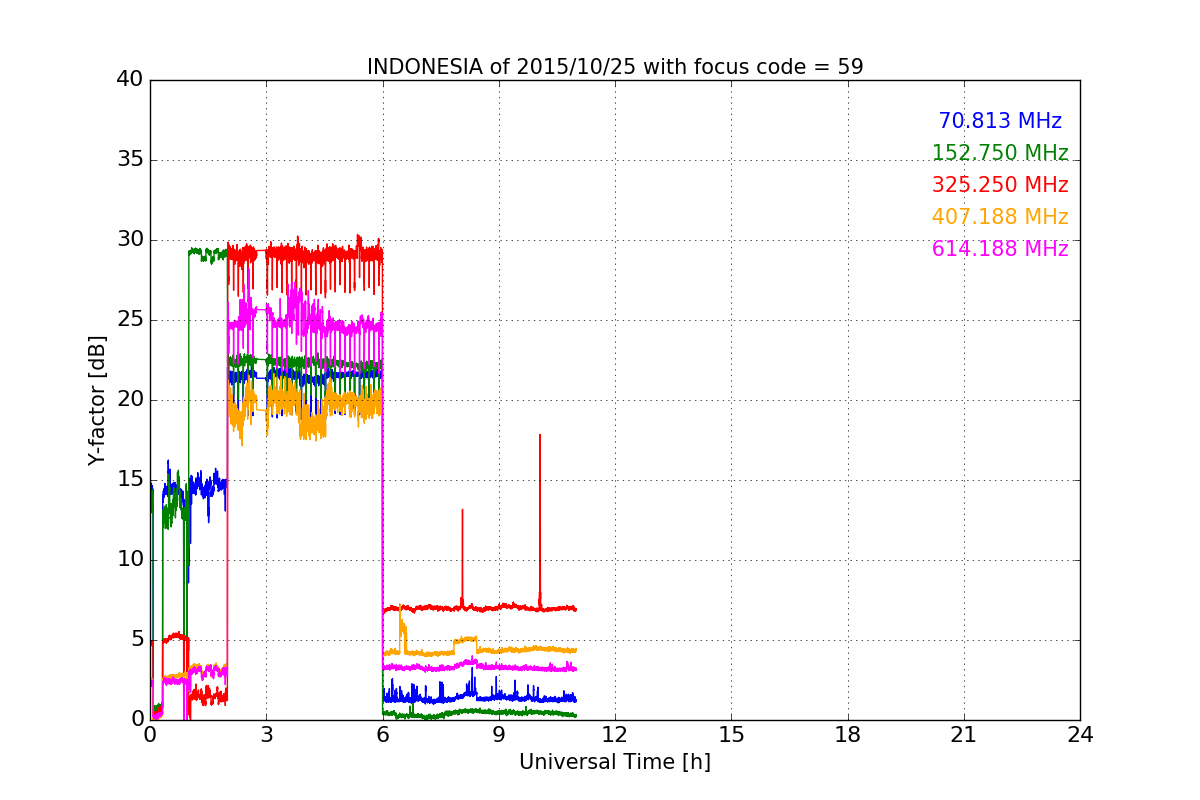Select the 70.813 MHz legend entry
The height and width of the screenshot is (800, 1200).
click(1000, 121)
